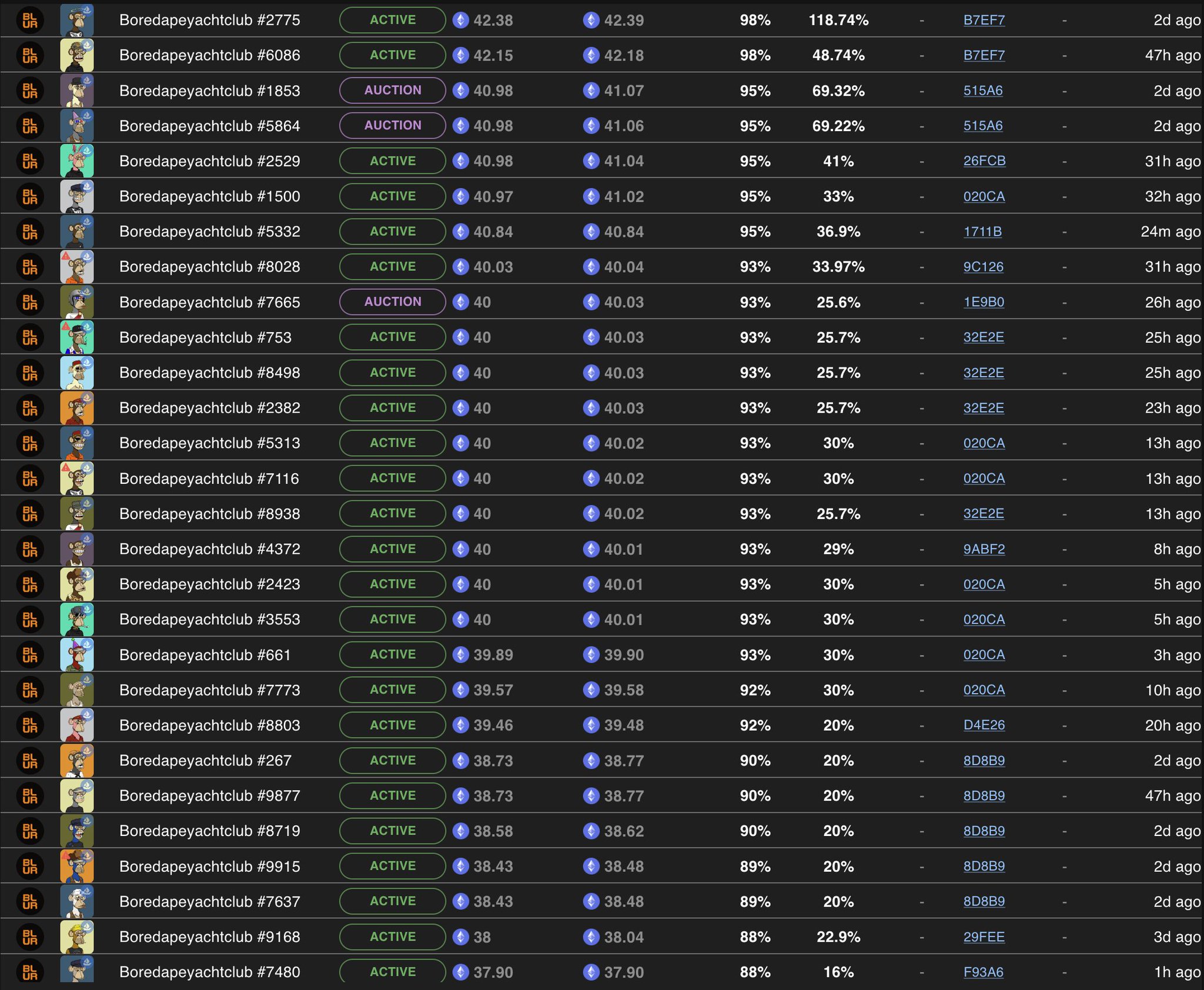Click the 3d ago timestamp
1204x990 pixels.
(1177, 937)
